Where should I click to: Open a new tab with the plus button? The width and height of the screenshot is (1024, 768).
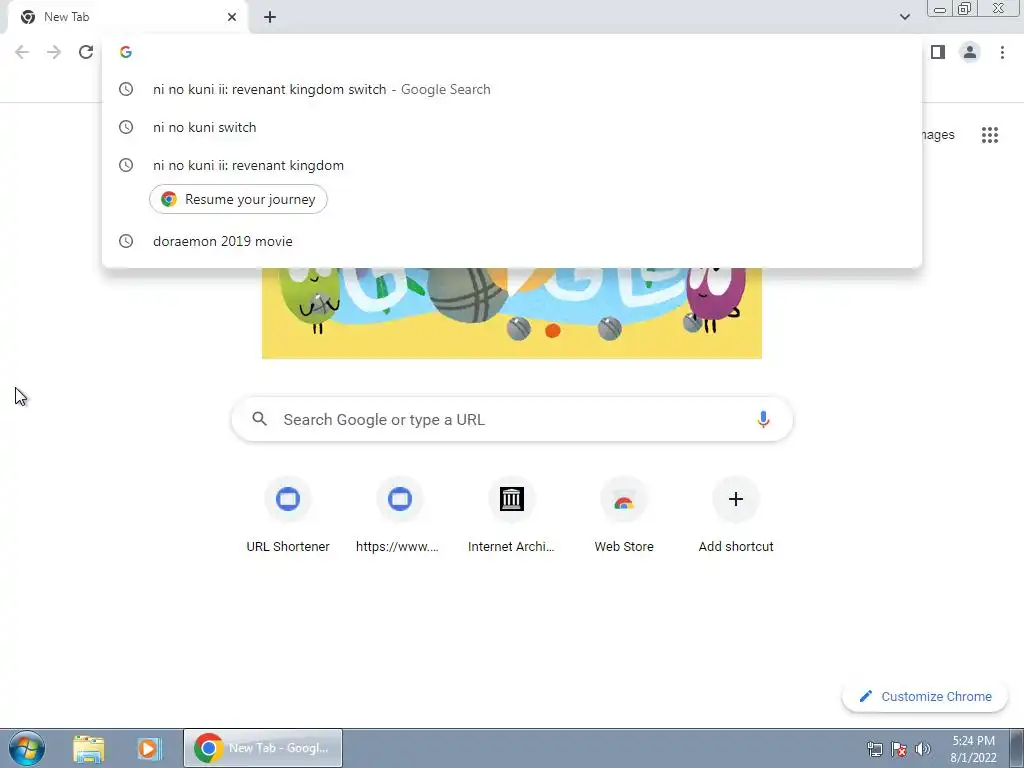click(x=270, y=18)
